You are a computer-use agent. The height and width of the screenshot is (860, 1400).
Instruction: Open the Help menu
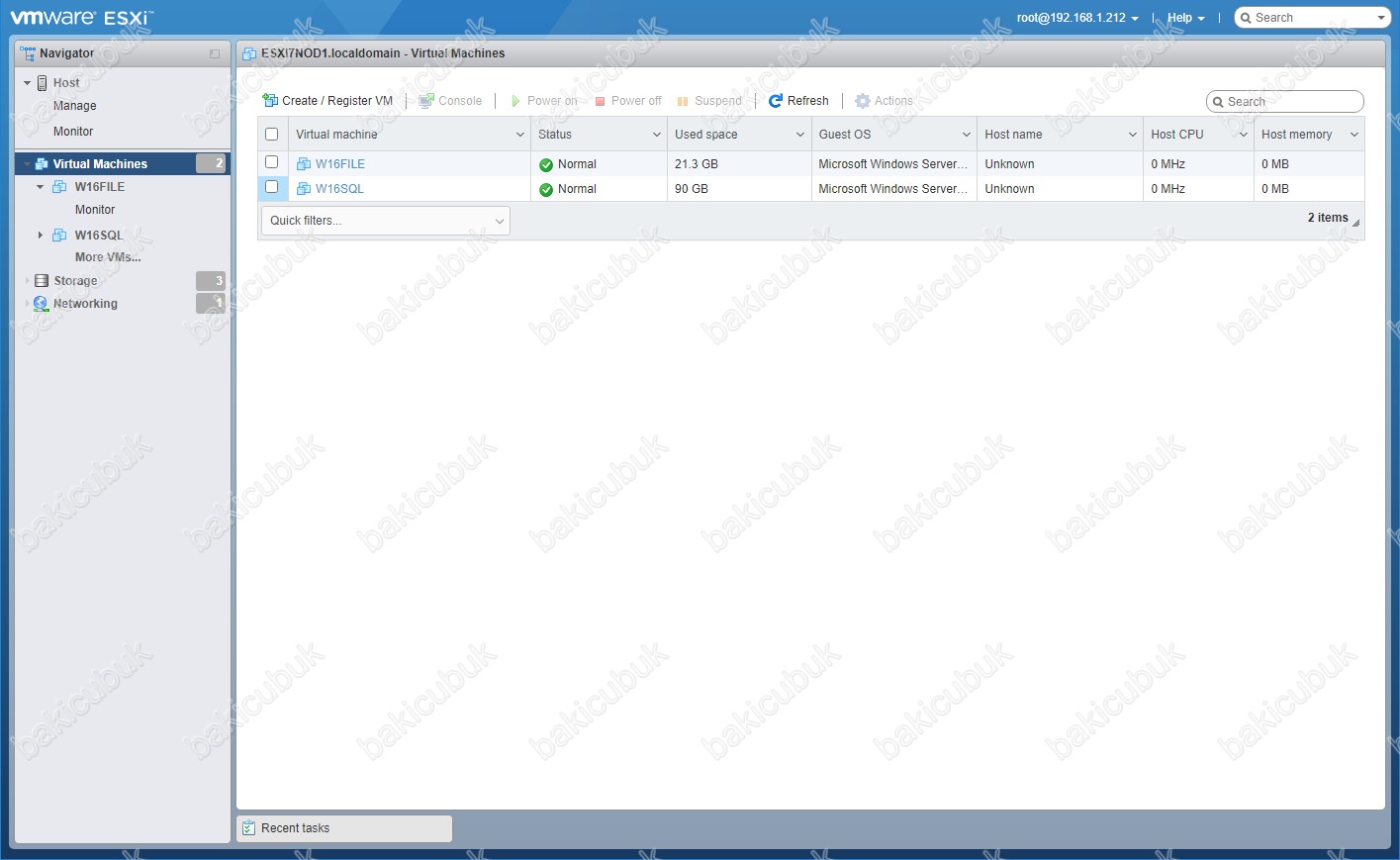(x=1185, y=18)
